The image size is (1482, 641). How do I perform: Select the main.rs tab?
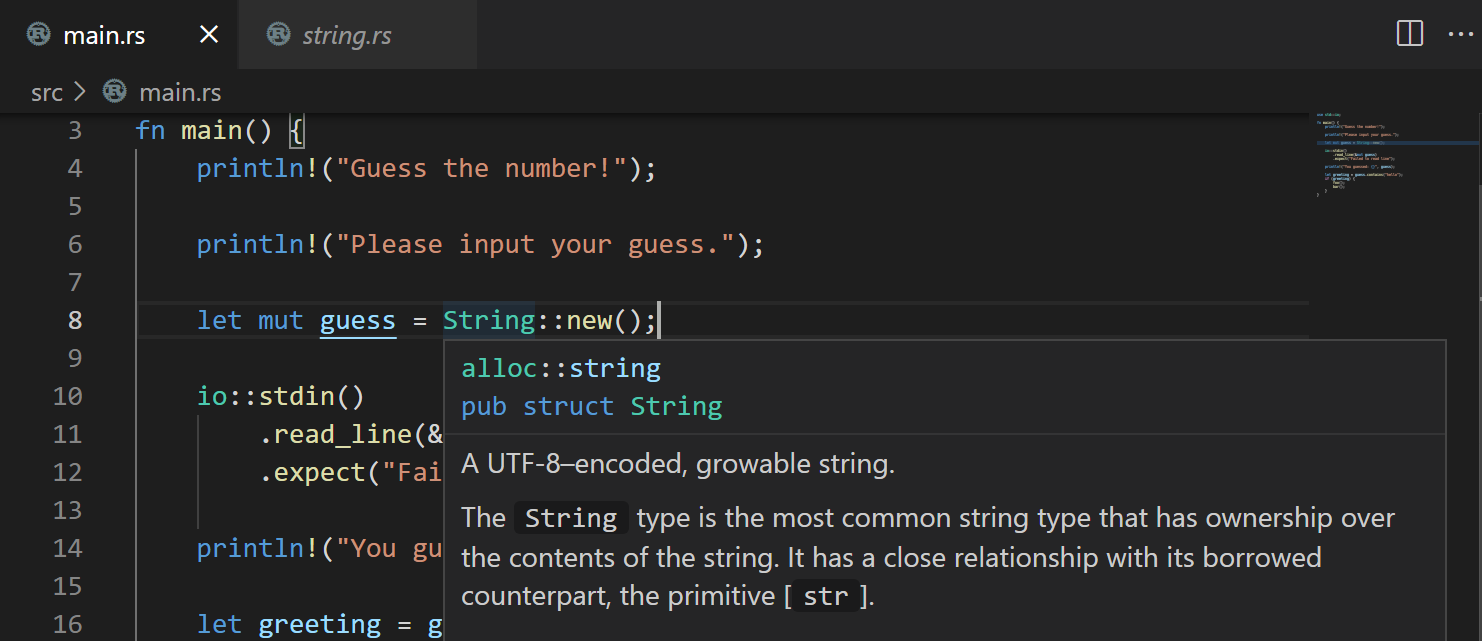(105, 33)
